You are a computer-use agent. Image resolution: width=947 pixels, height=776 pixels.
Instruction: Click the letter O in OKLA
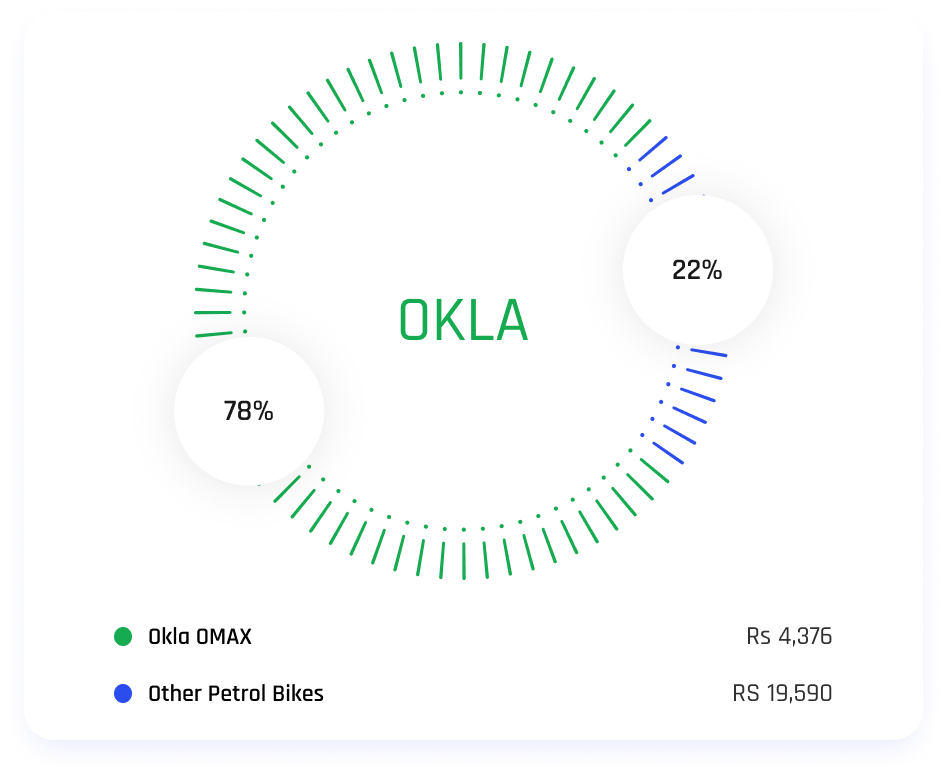[x=415, y=322]
